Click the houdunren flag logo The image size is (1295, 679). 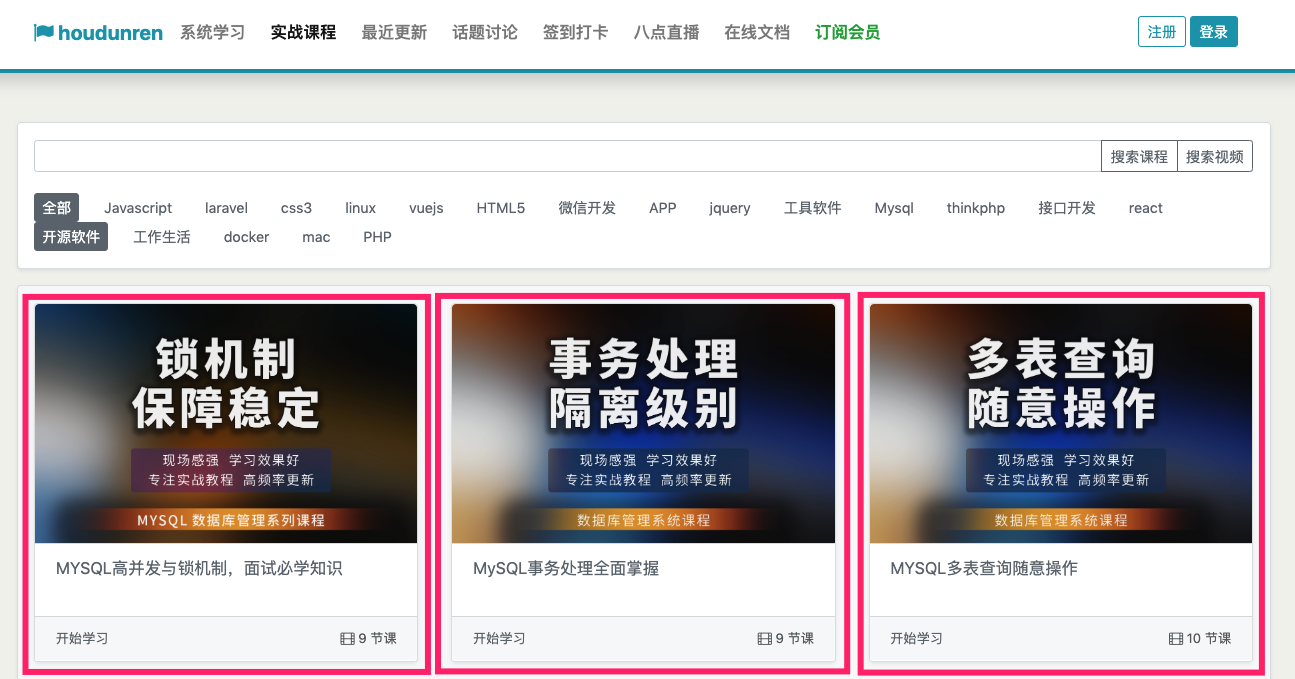pos(98,33)
